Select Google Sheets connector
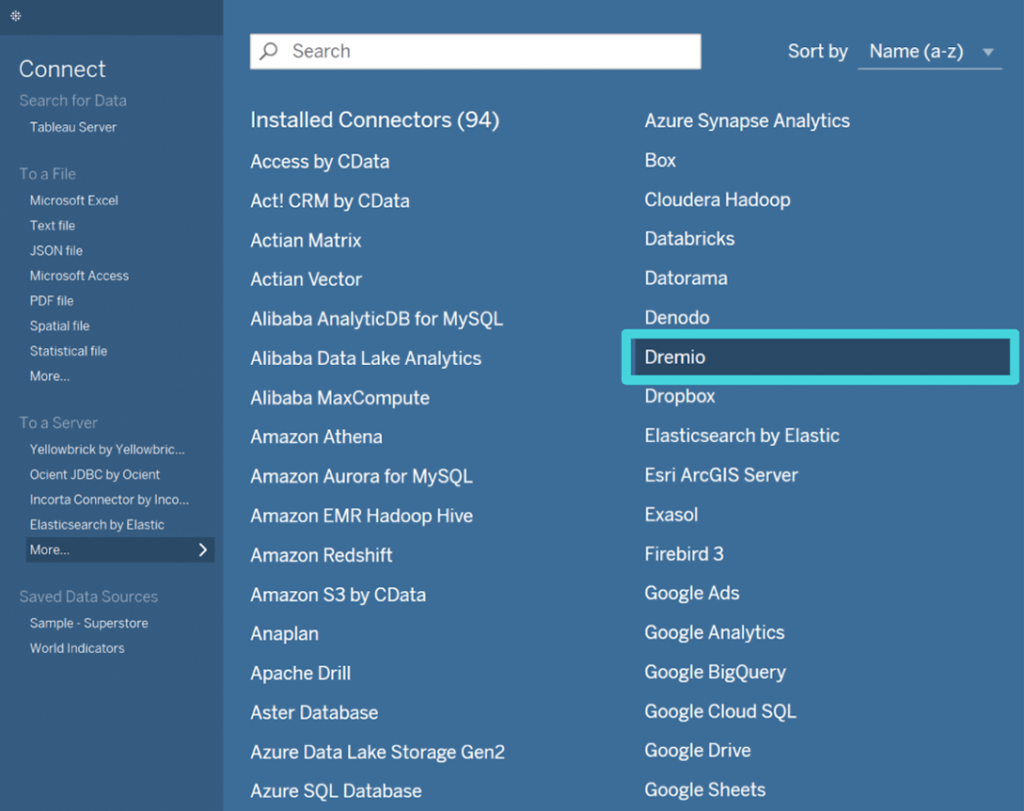Viewport: 1024px width, 811px height. click(705, 790)
